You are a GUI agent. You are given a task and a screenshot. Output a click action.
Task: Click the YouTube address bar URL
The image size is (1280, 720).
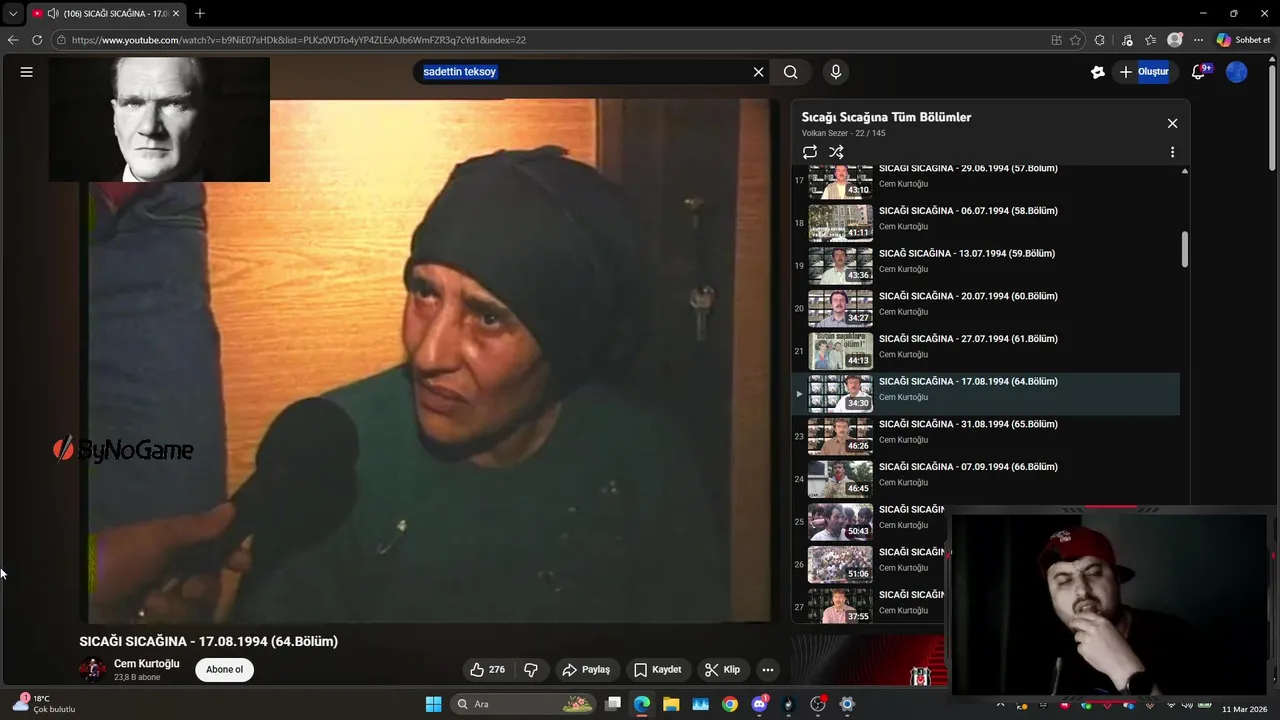[x=298, y=40]
